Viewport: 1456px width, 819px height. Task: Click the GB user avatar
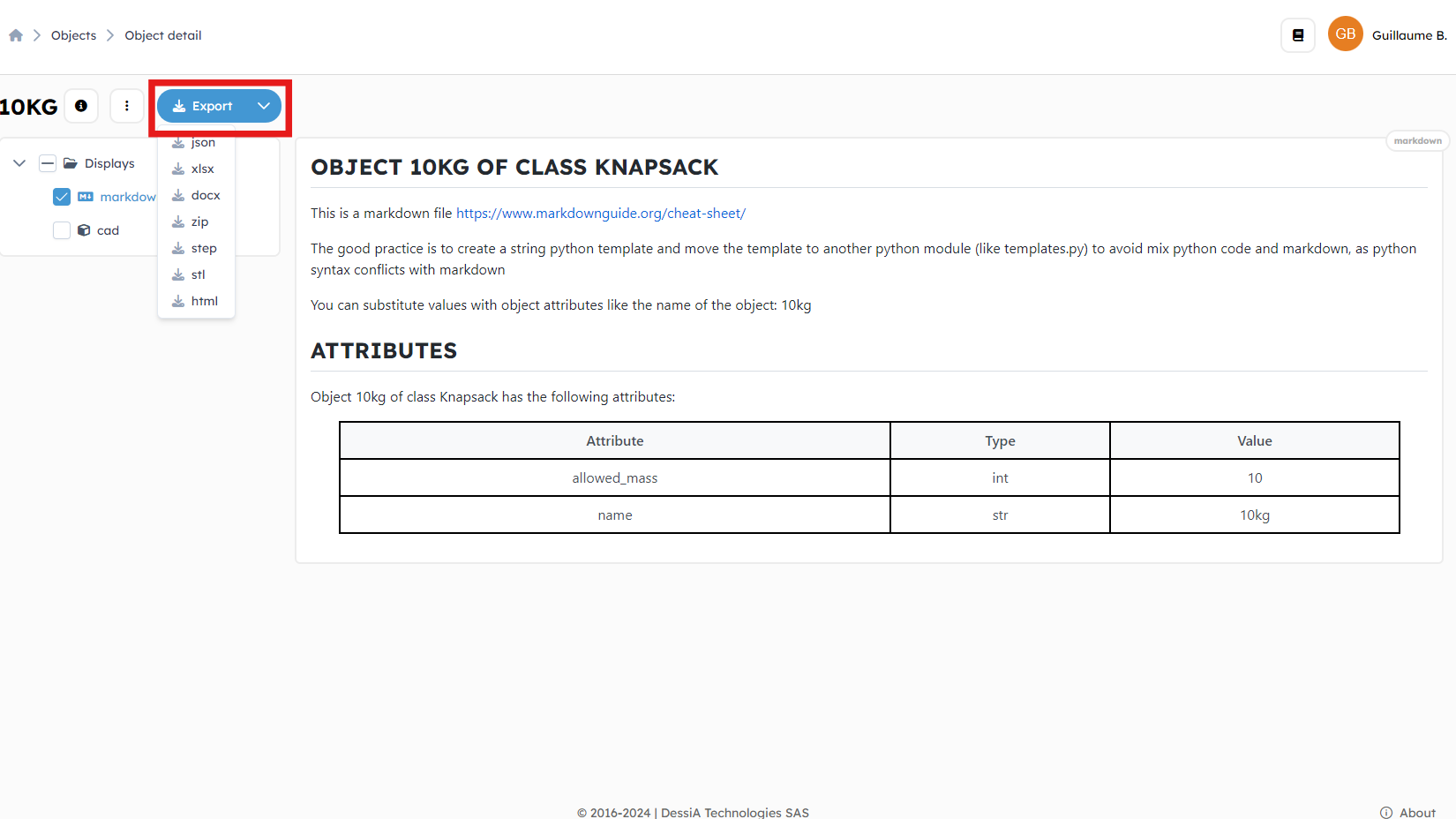(x=1345, y=34)
